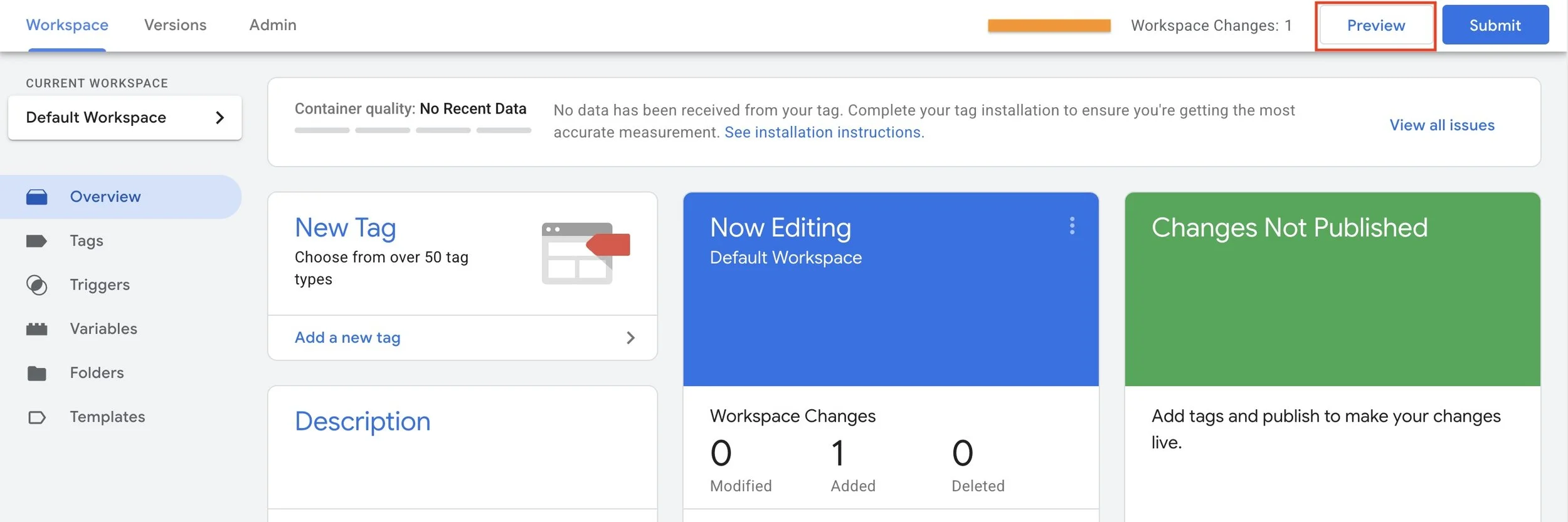
Task: Click the Description card heading
Action: coord(363,421)
